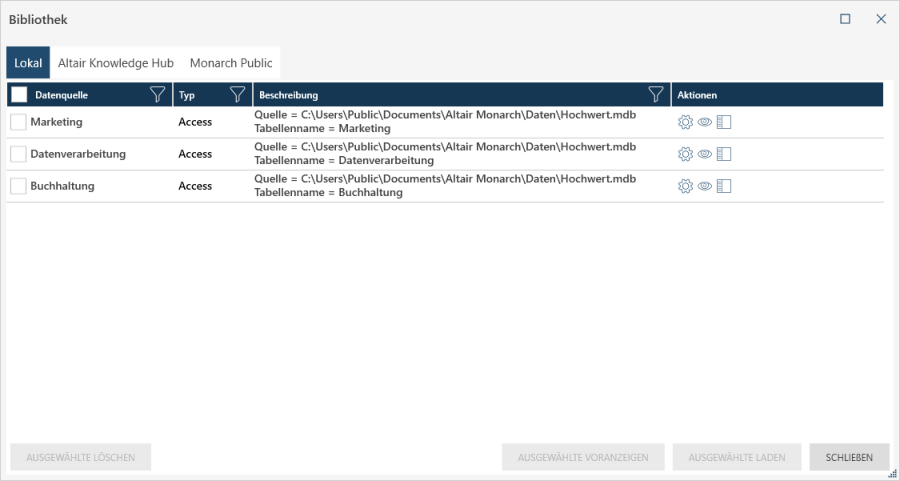
Task: Toggle the select-all checkbox in header
Action: (x=19, y=95)
